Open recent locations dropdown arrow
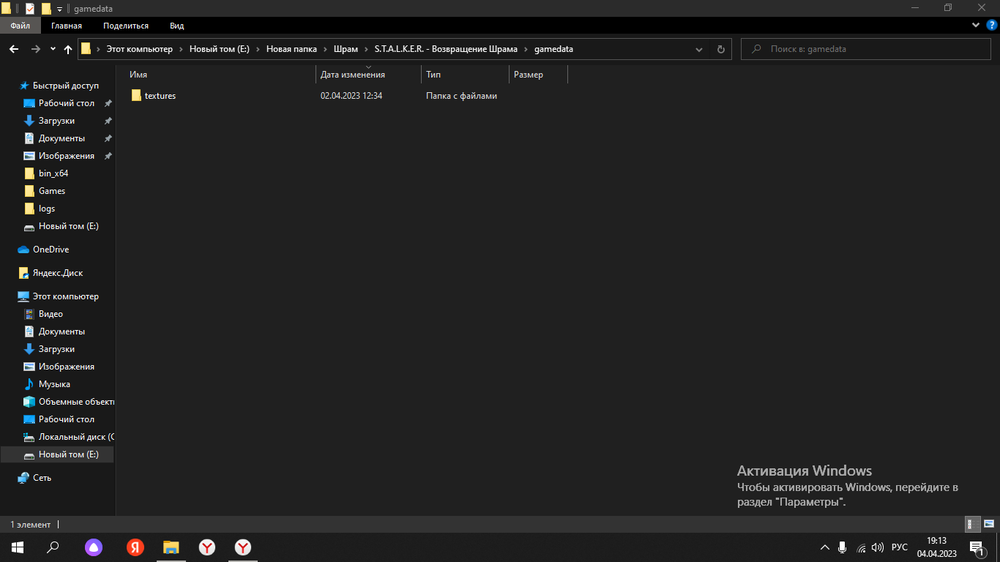This screenshot has height=562, width=1000. (53, 49)
